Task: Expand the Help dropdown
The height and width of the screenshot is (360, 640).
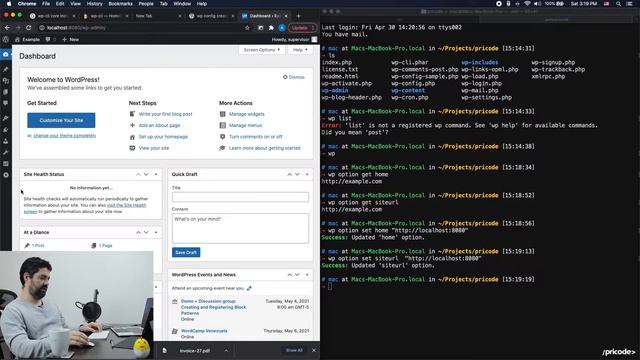Action: 300,50
